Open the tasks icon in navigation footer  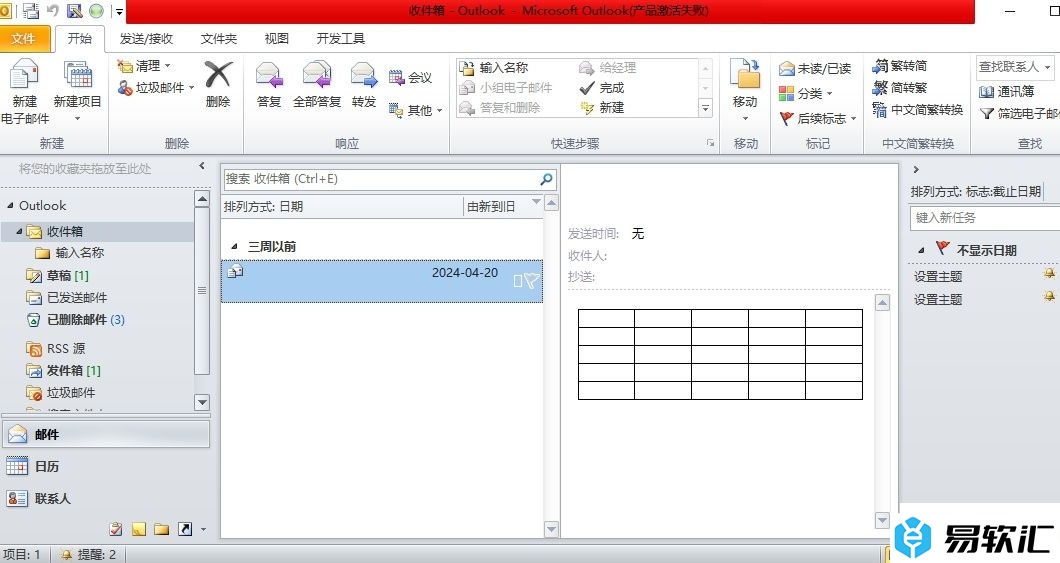click(116, 529)
